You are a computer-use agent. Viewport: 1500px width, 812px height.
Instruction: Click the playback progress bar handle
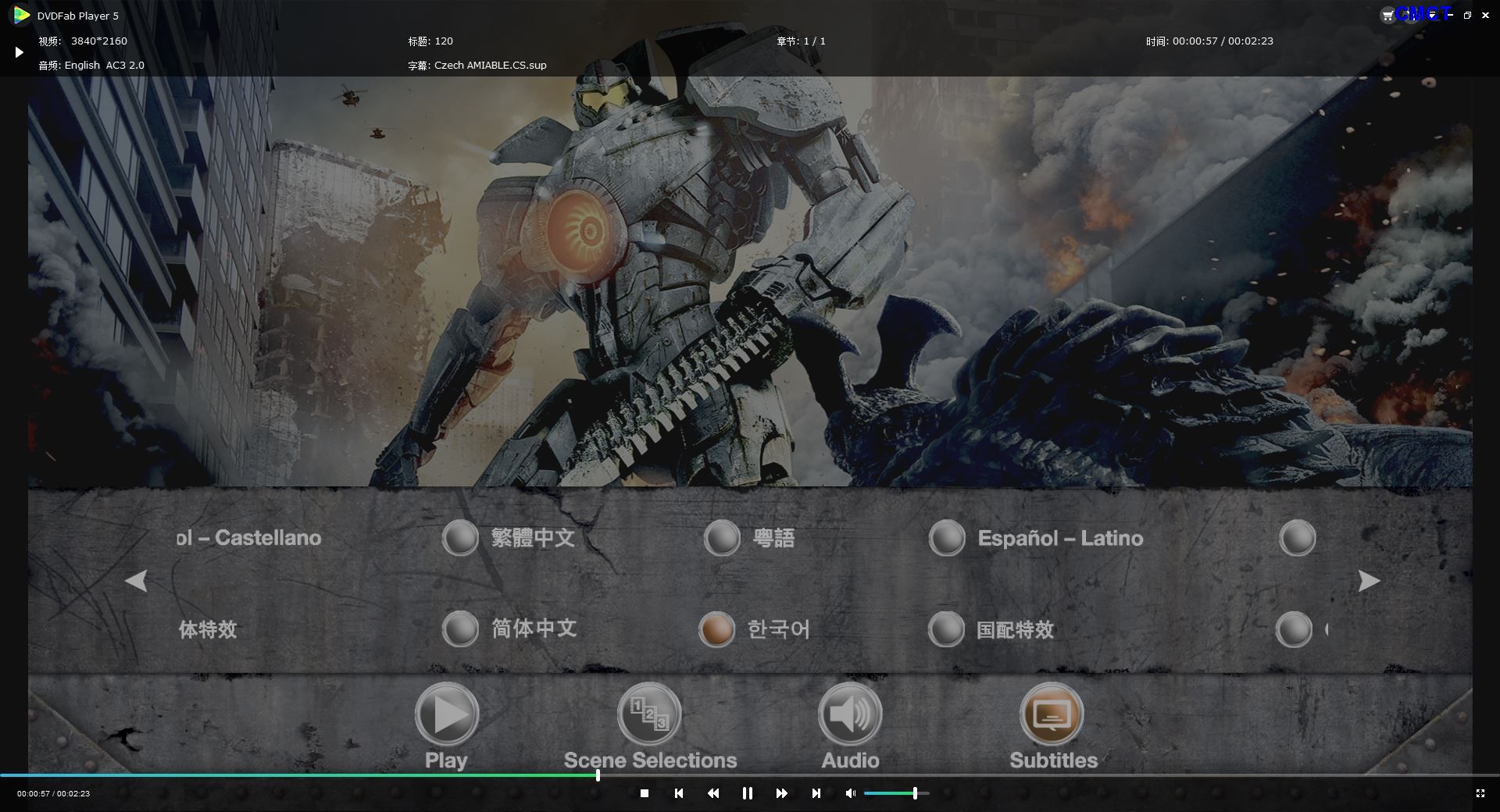tap(598, 775)
